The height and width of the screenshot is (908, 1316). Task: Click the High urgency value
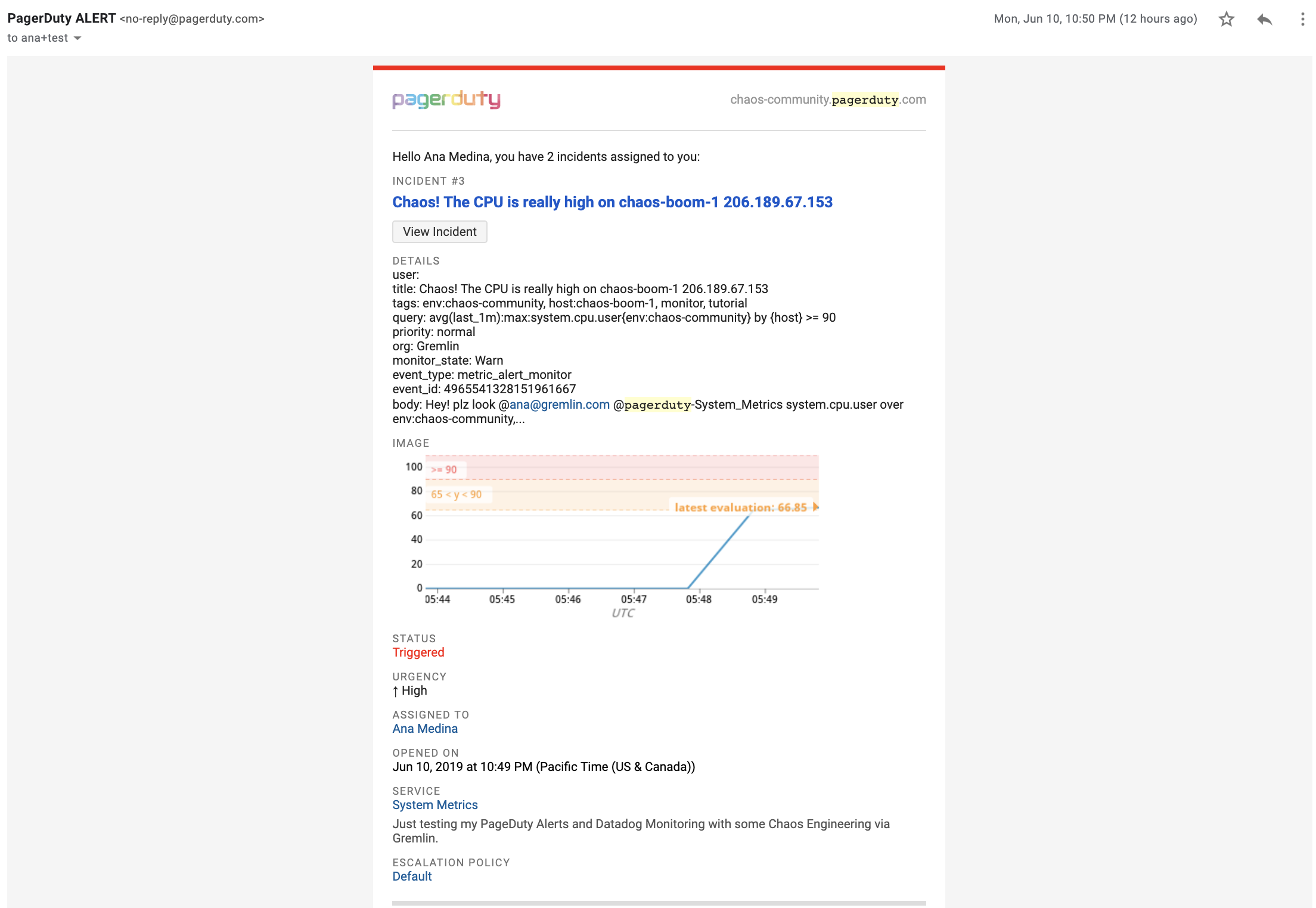pyautogui.click(x=410, y=691)
